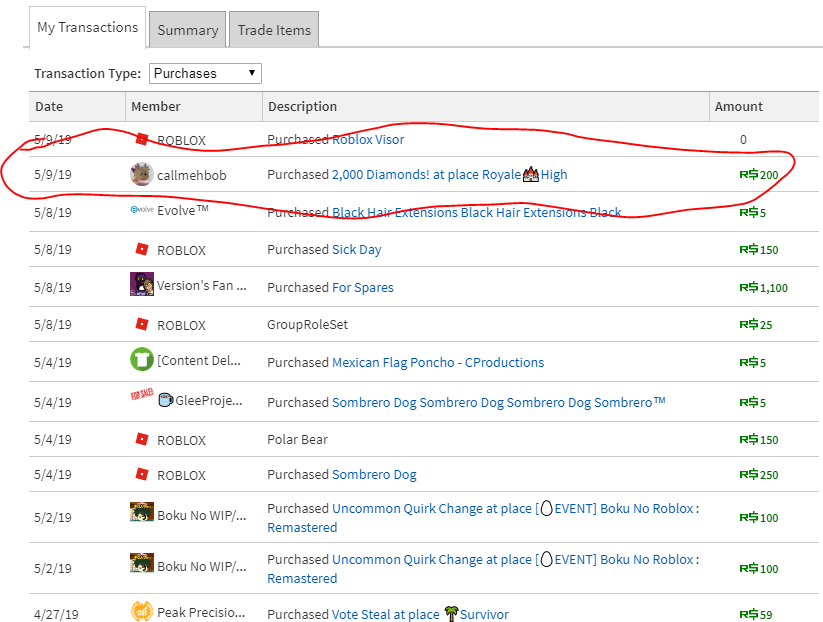Open Vote Steal at place Survivor link
The width and height of the screenshot is (823, 622).
click(420, 614)
